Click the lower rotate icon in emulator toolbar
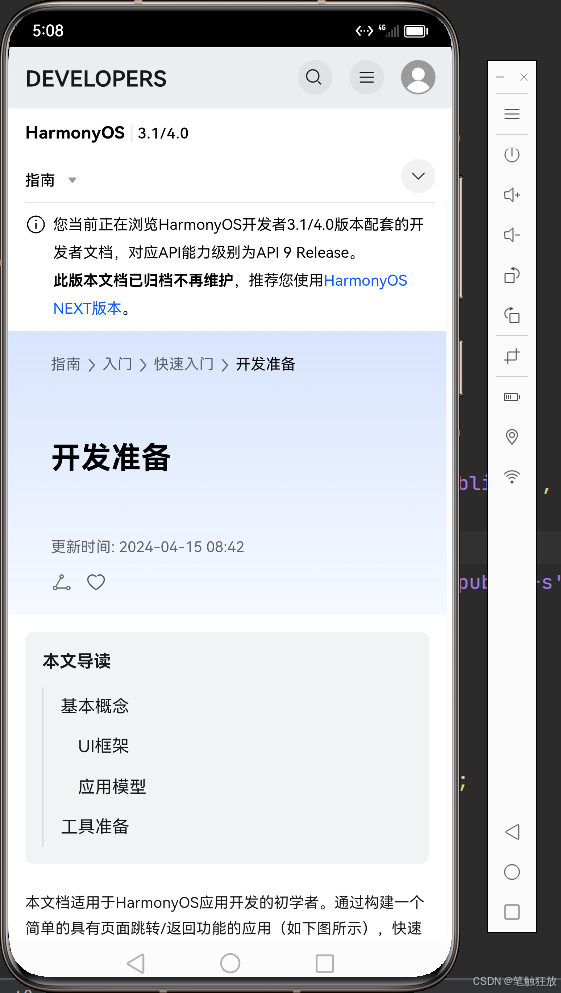561x993 pixels. tap(512, 315)
